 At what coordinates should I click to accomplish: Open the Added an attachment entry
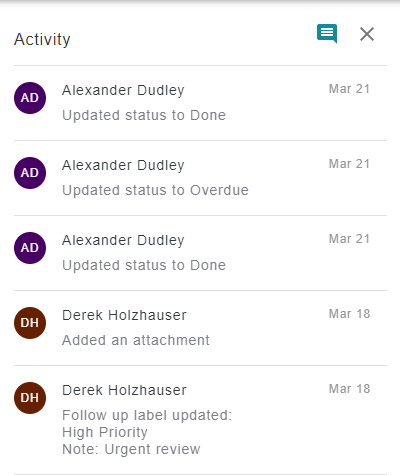(200, 328)
